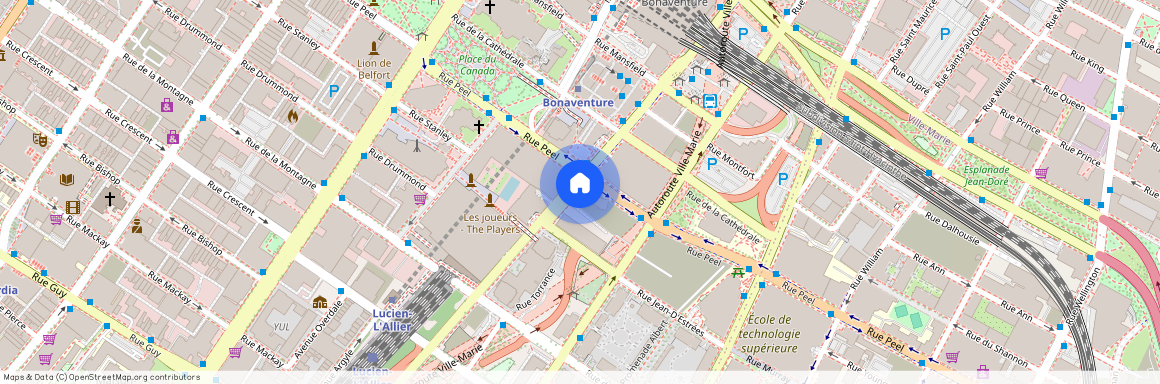Screen dimensions: 1160x384
Task: Click the parking icon beside Rue Stanley
Action: (334, 91)
